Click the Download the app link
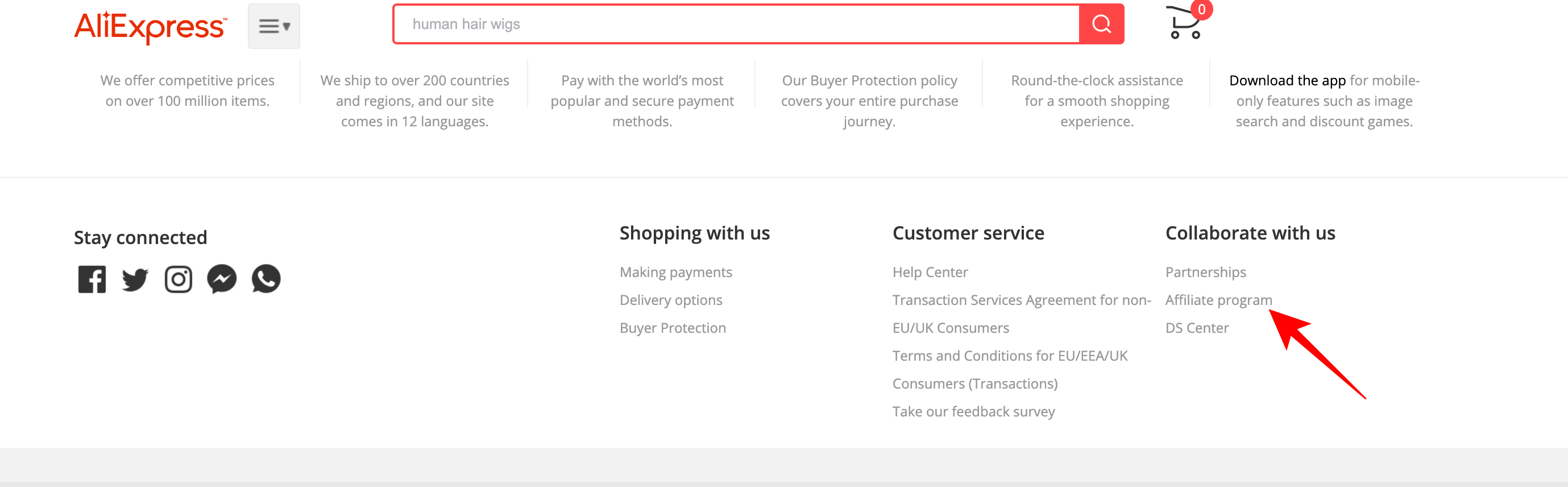This screenshot has height=487, width=1568. click(x=1287, y=80)
